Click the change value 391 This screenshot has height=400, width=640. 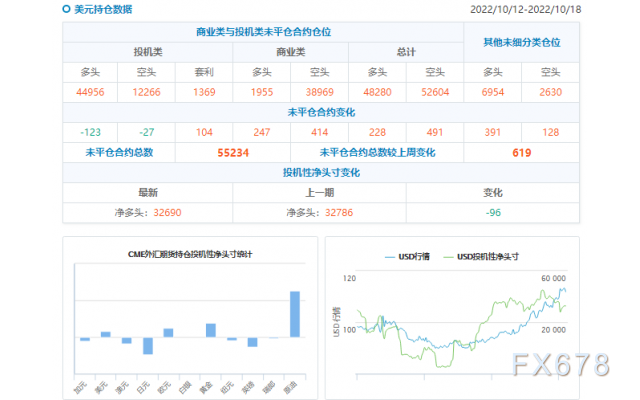pos(493,132)
